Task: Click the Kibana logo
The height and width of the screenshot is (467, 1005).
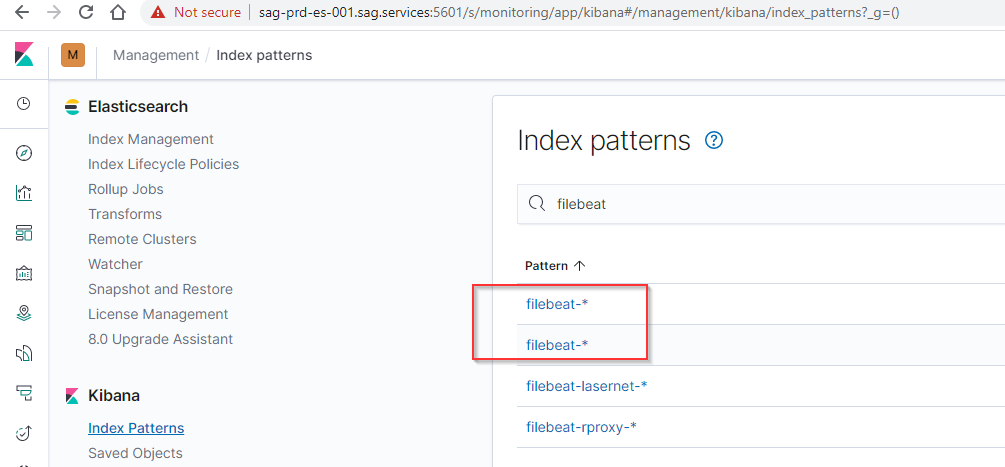Action: coord(24,55)
